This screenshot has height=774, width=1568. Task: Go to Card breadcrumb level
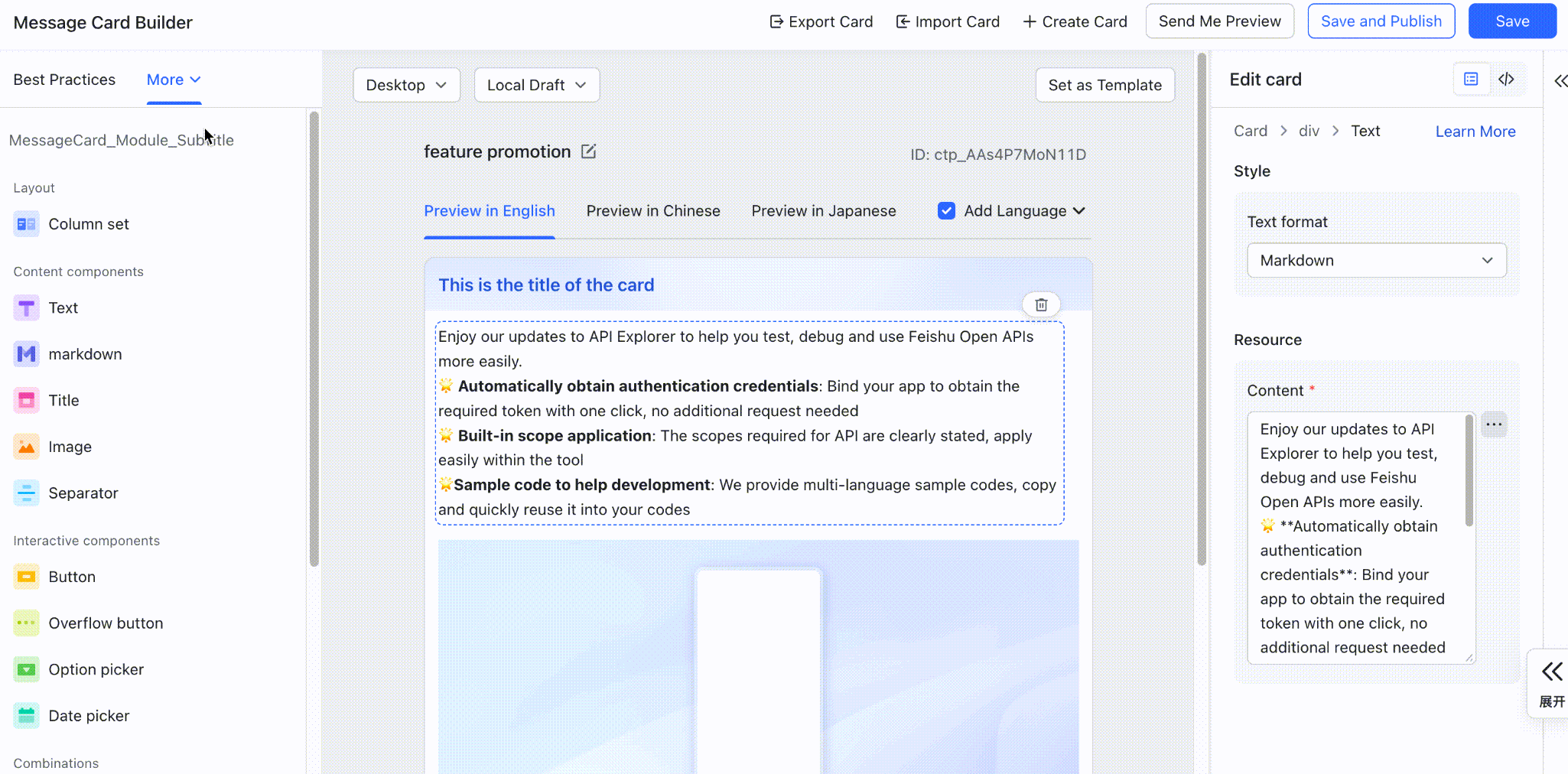[1251, 131]
